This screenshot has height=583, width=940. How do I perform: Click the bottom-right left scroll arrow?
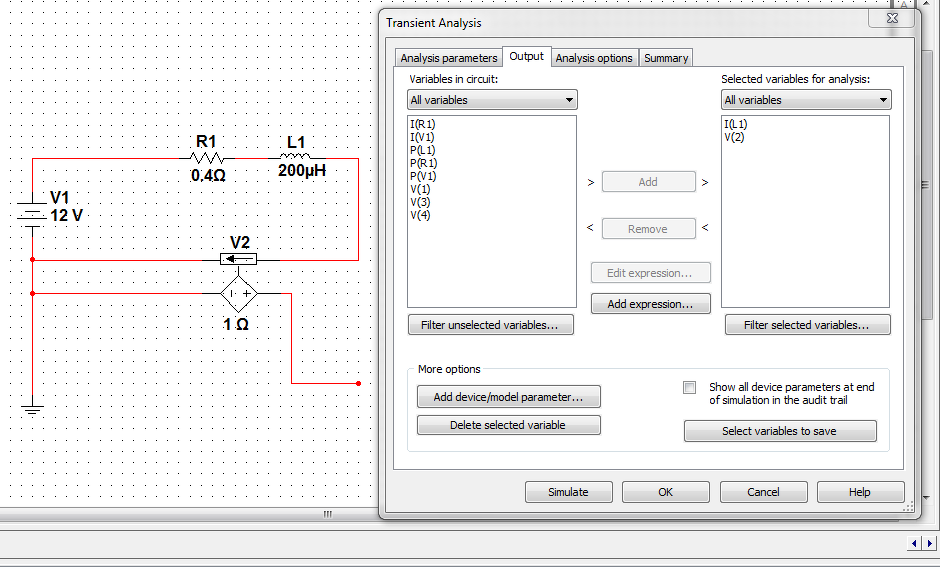coord(914,543)
